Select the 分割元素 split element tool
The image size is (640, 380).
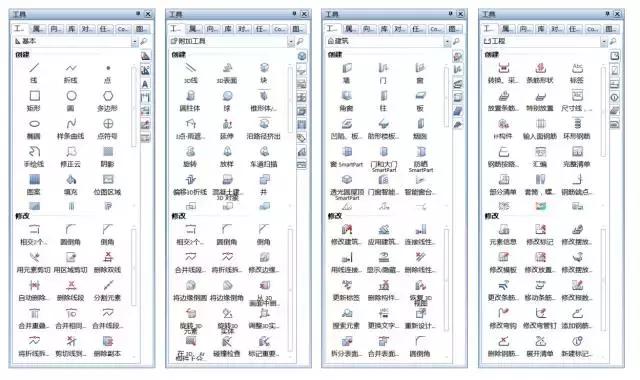coord(108,290)
